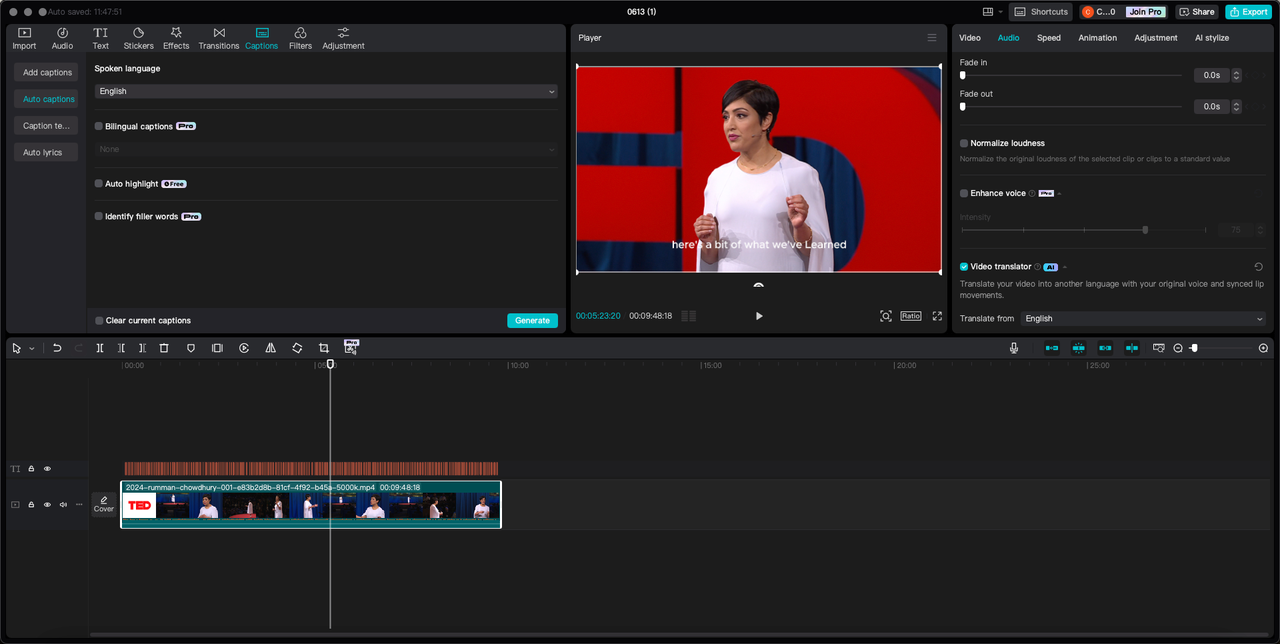Open the Adjustment panel in top toolbar
This screenshot has width=1280, height=644.
point(343,38)
